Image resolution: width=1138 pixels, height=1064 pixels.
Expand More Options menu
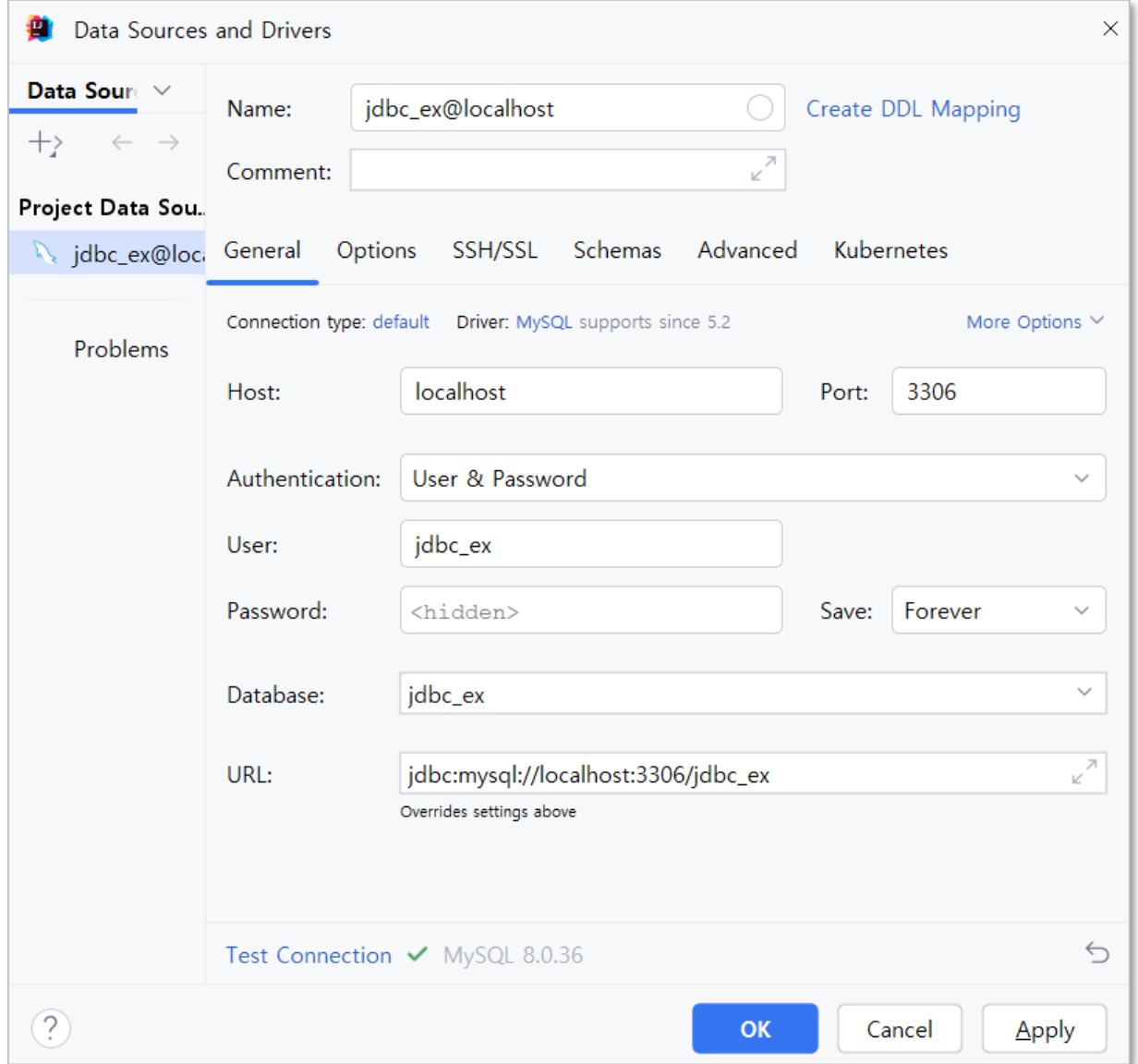pyautogui.click(x=1035, y=321)
